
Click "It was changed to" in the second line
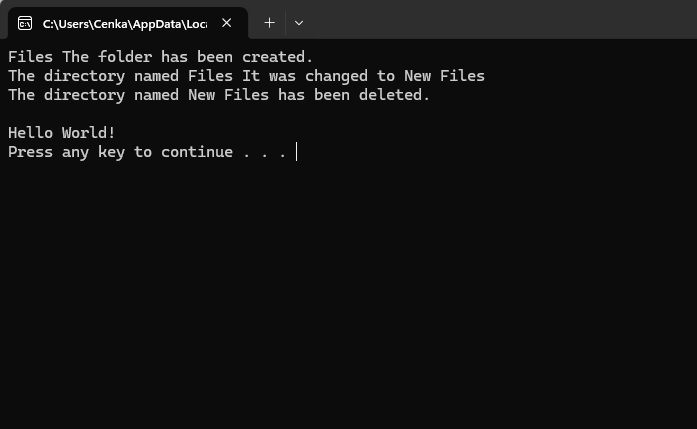click(318, 76)
